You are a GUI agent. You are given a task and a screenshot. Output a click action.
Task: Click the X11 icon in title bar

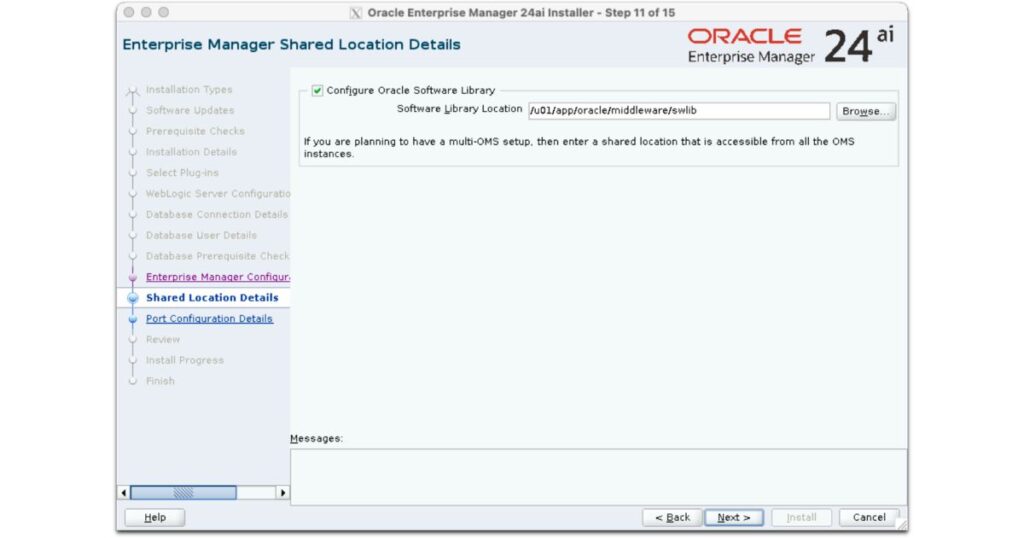click(x=355, y=13)
